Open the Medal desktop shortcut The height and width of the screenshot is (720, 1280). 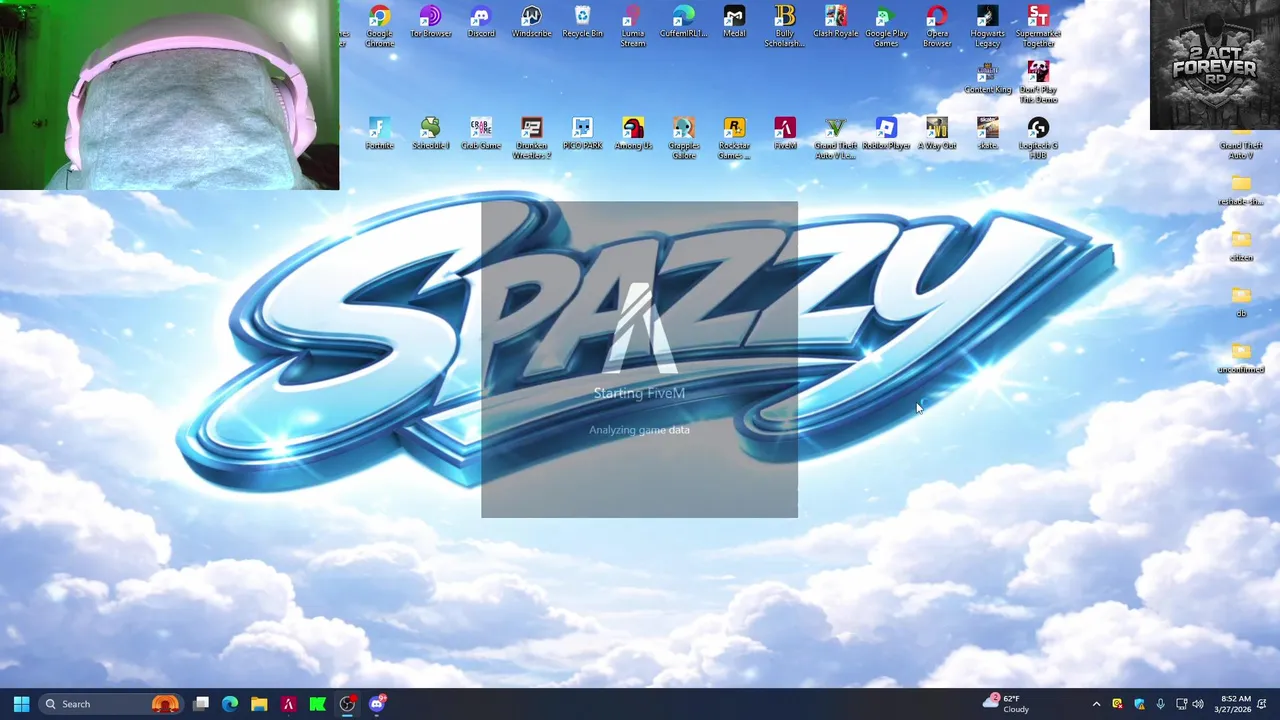[734, 22]
